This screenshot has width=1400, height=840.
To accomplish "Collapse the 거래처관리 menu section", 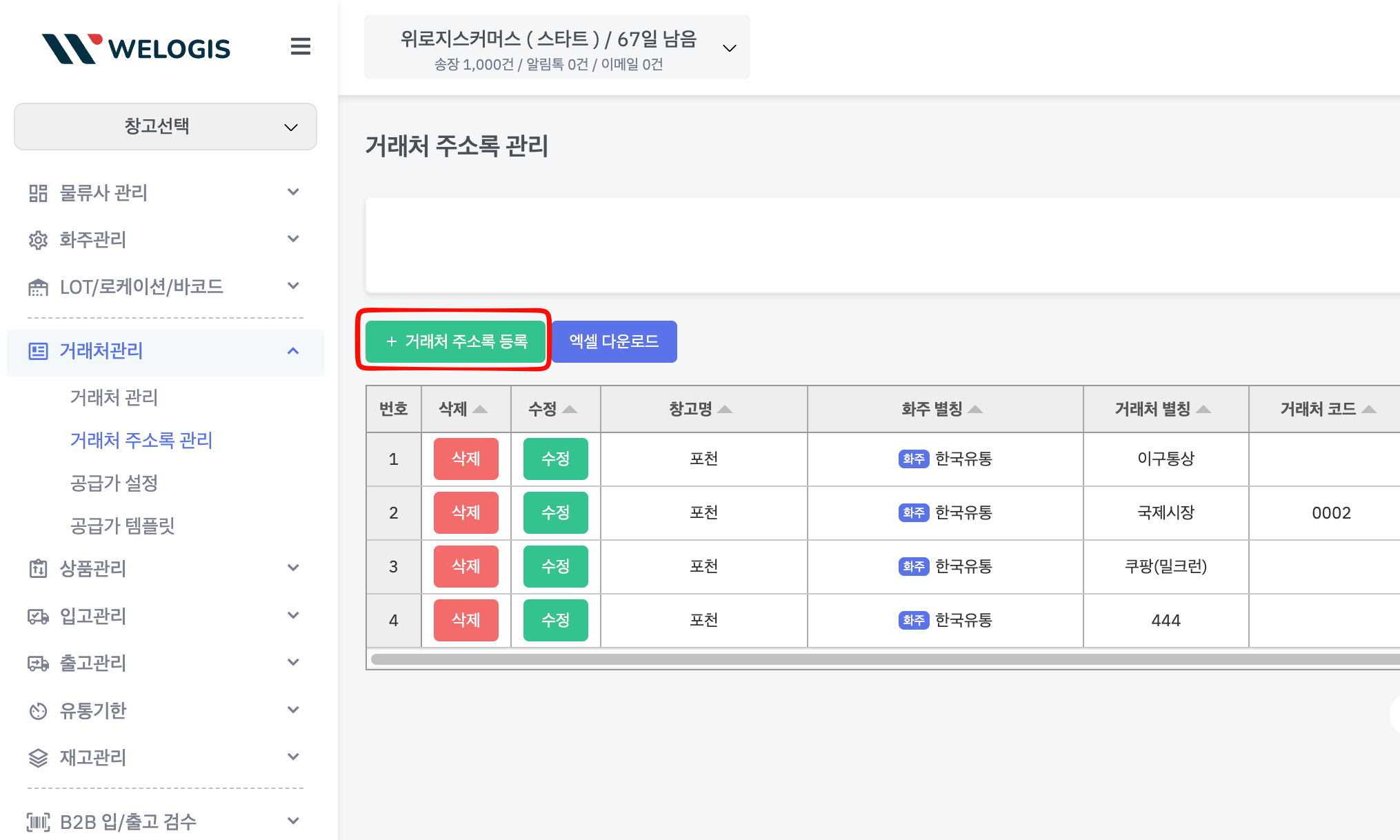I will coord(293,351).
